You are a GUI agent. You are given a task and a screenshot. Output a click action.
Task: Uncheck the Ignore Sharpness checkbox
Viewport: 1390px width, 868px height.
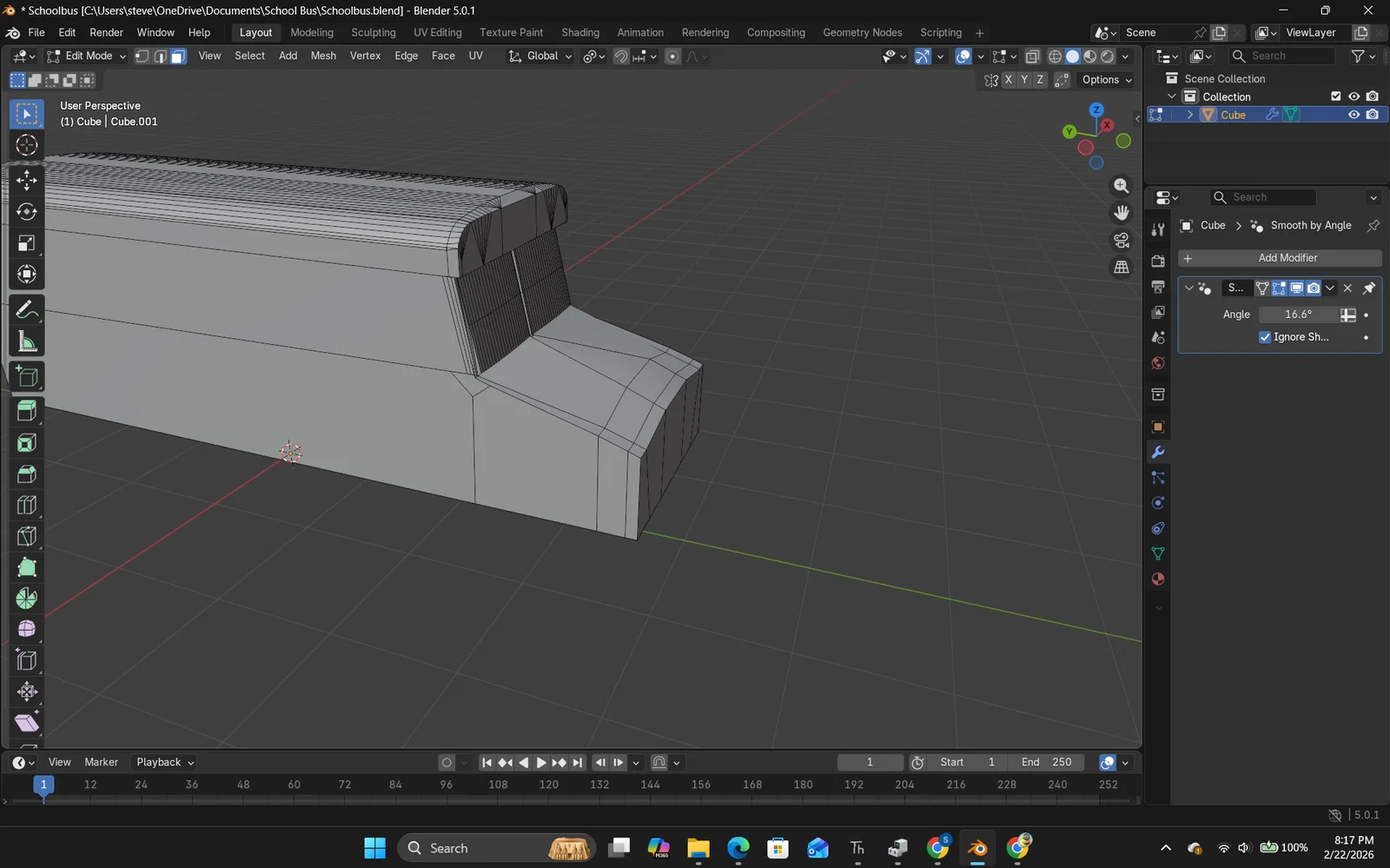pos(1265,337)
